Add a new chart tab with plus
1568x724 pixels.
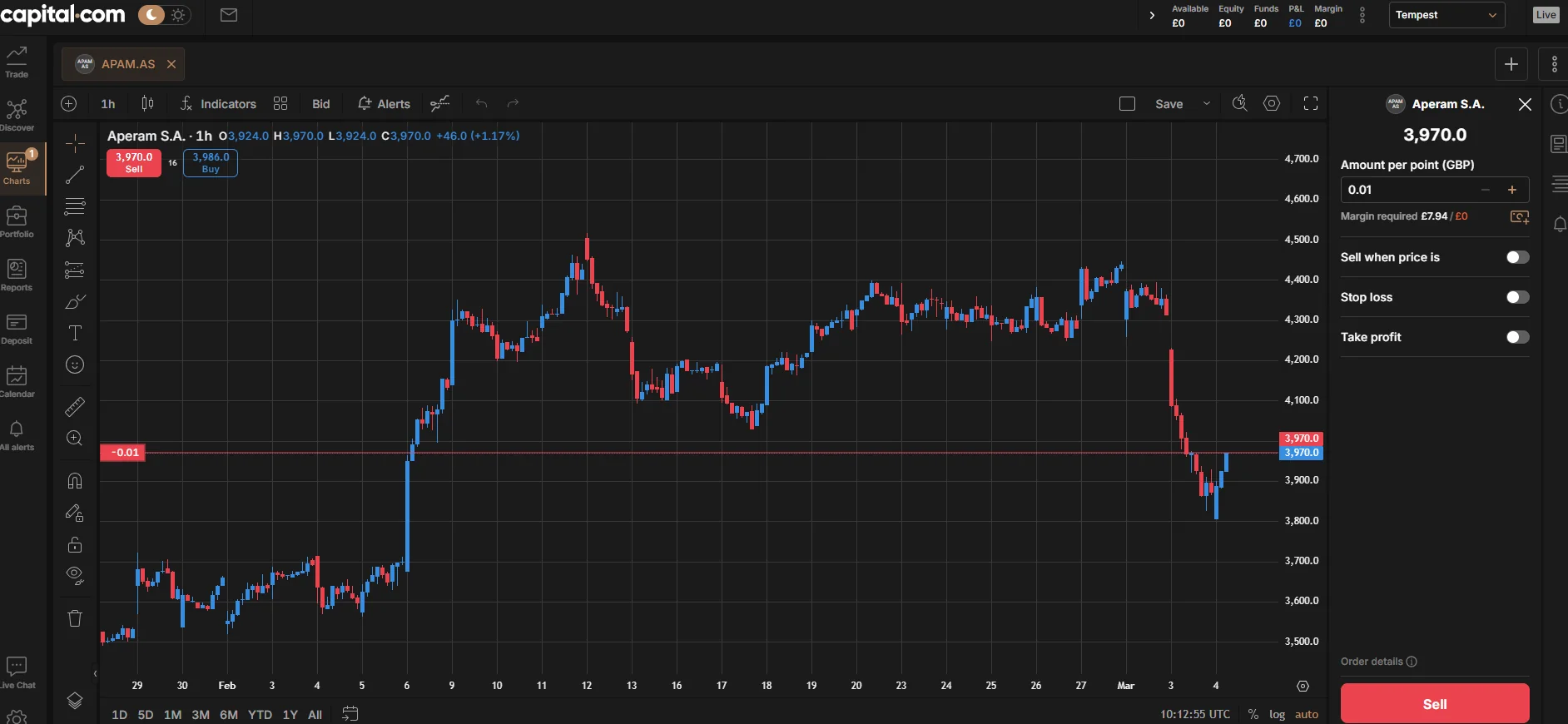tap(1511, 64)
